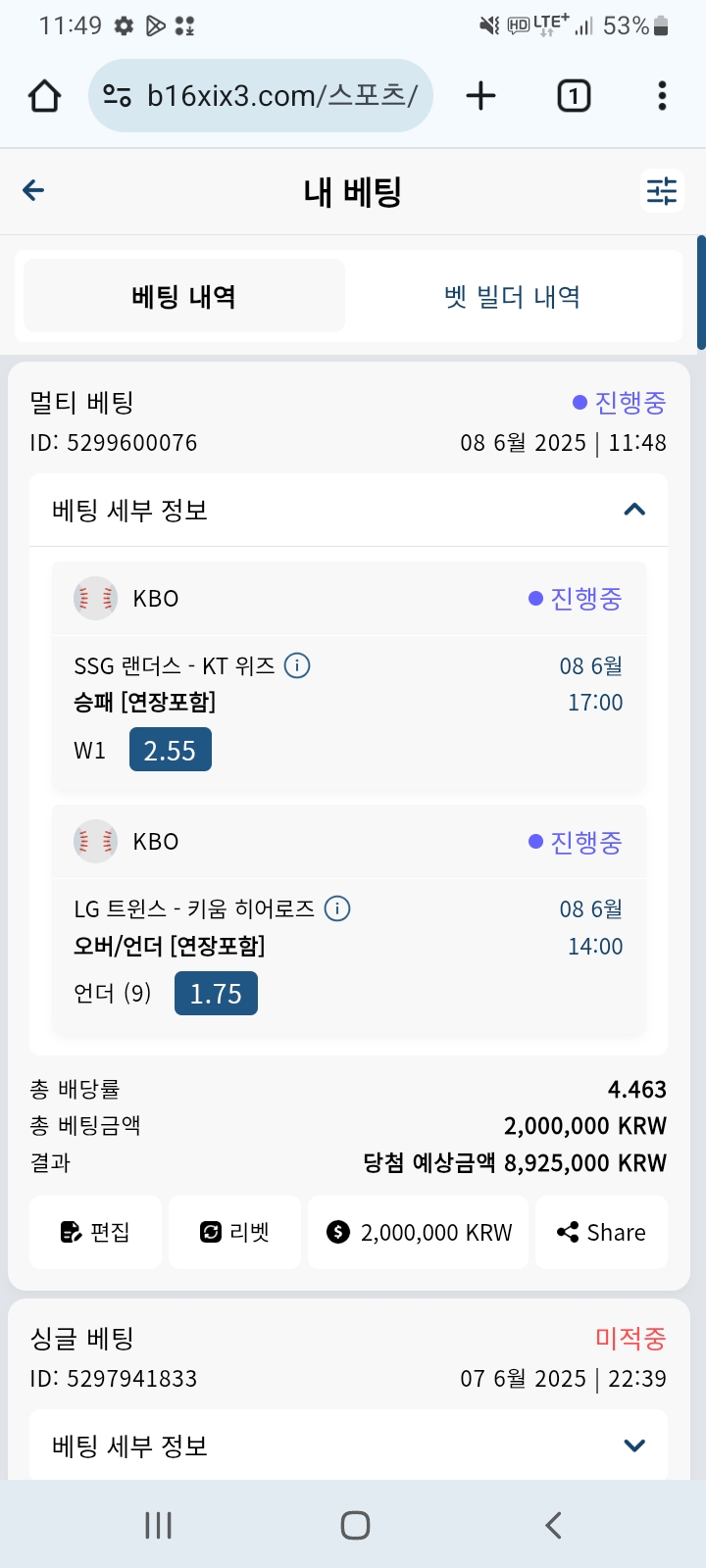Viewport: 706px width, 1568px height.
Task: Open the browser three-dot menu
Action: [662, 96]
